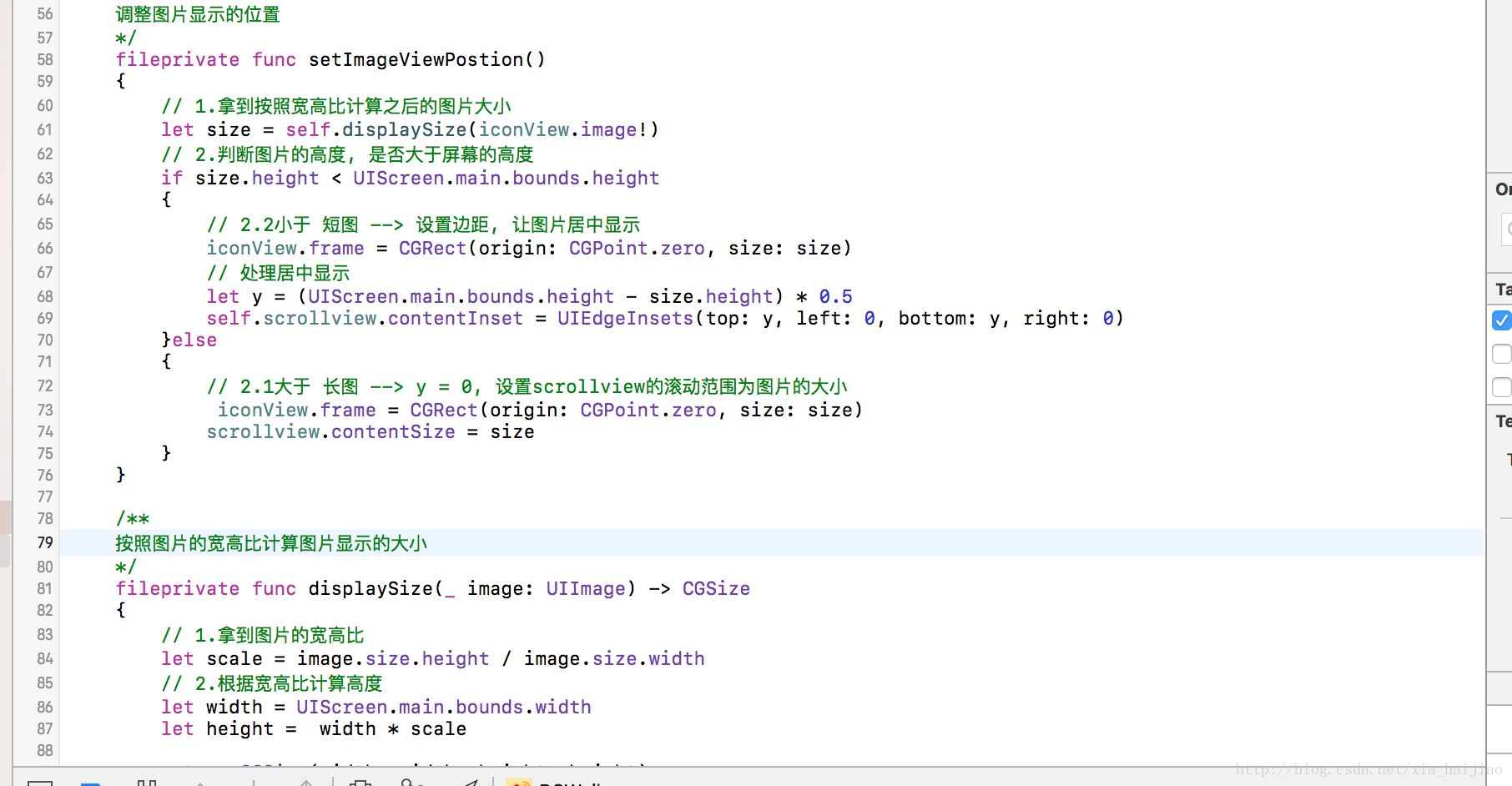Click the 'UIImage' parameter type on line 81
The width and height of the screenshot is (1512, 786).
point(586,588)
